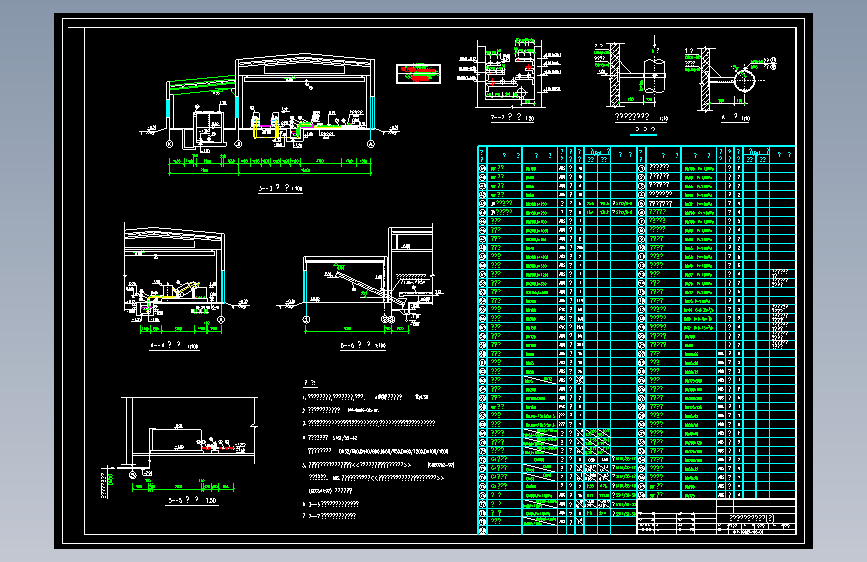Image resolution: width=867 pixels, height=562 pixels.
Task: Click the 3-3 section title label
Action: click(281, 189)
